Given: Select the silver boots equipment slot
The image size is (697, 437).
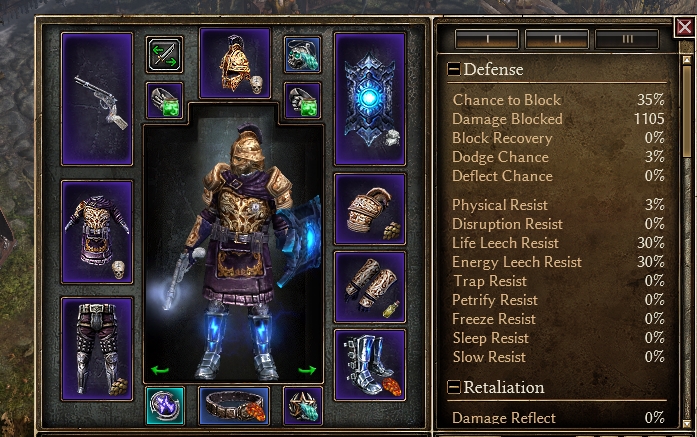Looking at the screenshot, I should click(x=370, y=365).
